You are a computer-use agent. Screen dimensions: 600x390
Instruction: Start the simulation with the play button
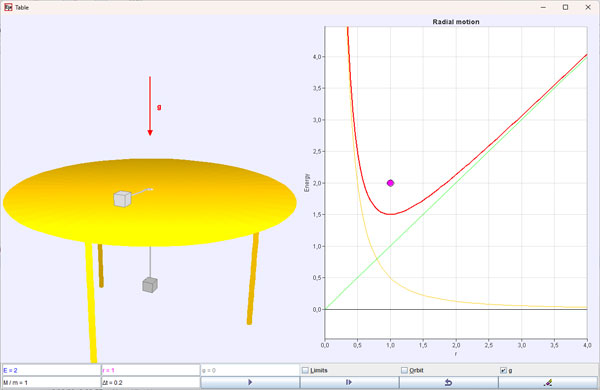(x=250, y=382)
